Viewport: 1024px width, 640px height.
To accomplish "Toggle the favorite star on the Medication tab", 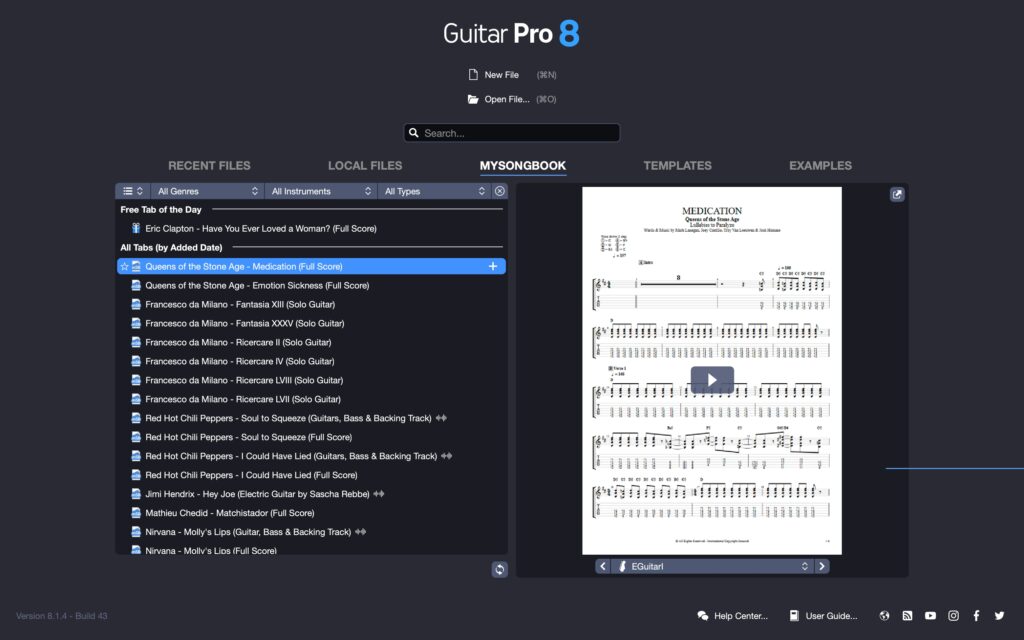I will click(124, 266).
